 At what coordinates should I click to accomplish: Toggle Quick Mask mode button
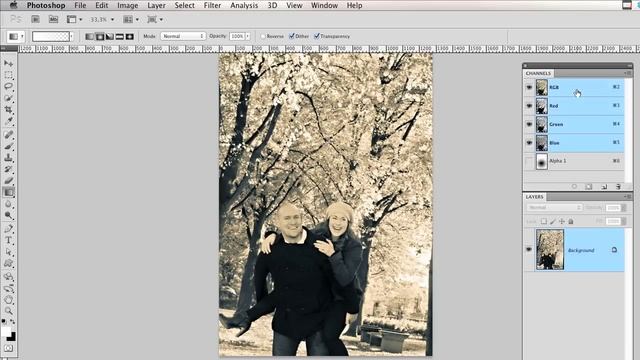coord(9,349)
